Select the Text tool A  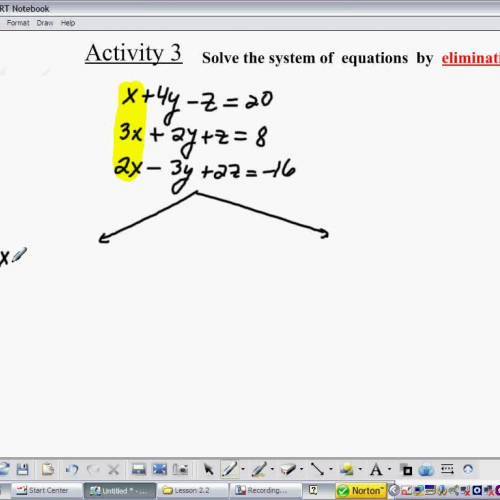pyautogui.click(x=376, y=470)
